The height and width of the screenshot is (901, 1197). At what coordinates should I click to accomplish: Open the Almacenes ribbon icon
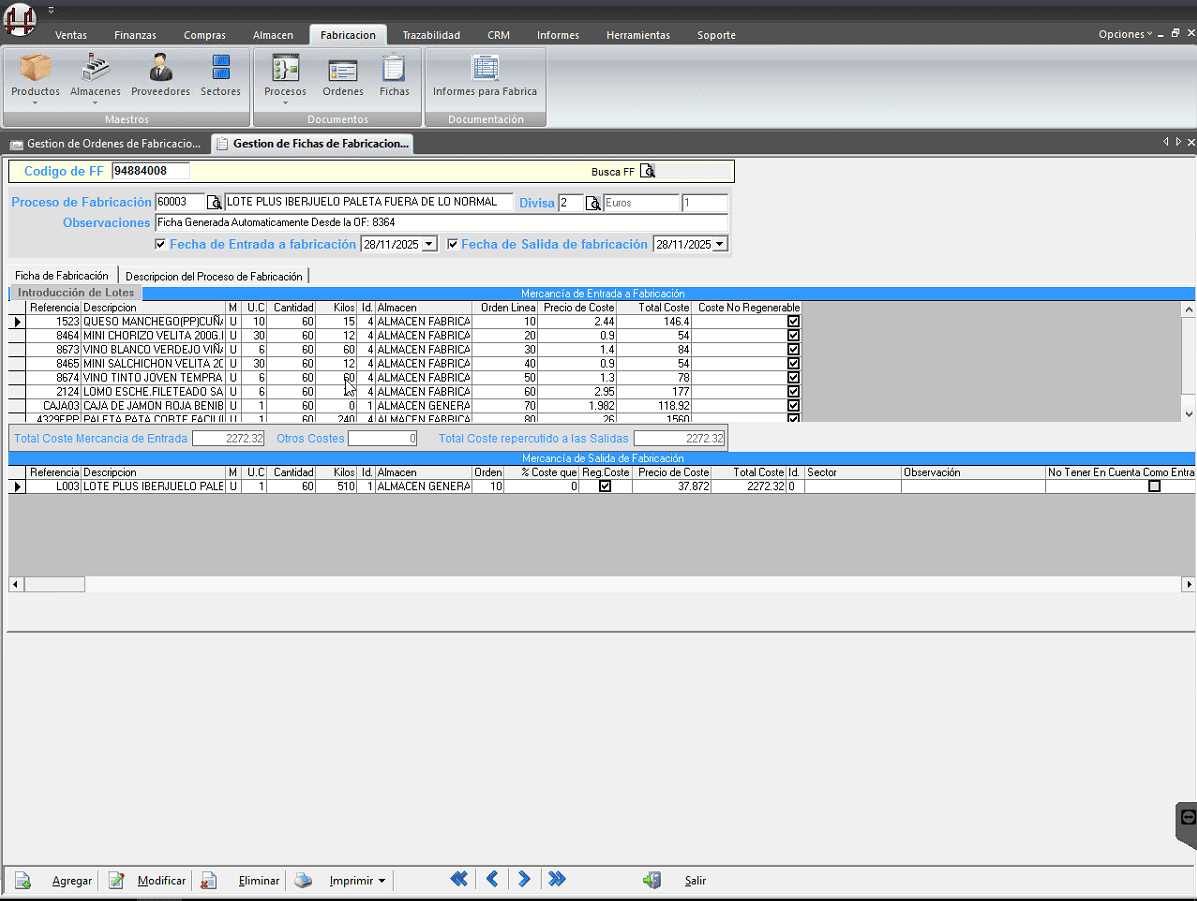pos(95,68)
